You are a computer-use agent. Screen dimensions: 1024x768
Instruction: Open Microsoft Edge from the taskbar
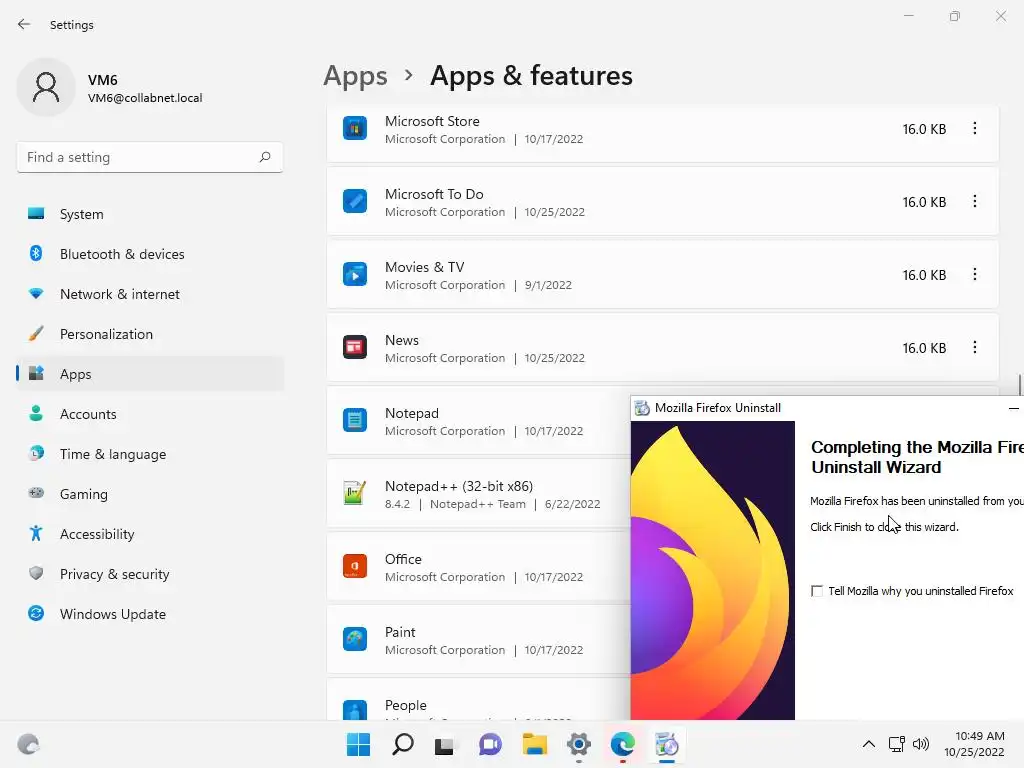tap(622, 744)
